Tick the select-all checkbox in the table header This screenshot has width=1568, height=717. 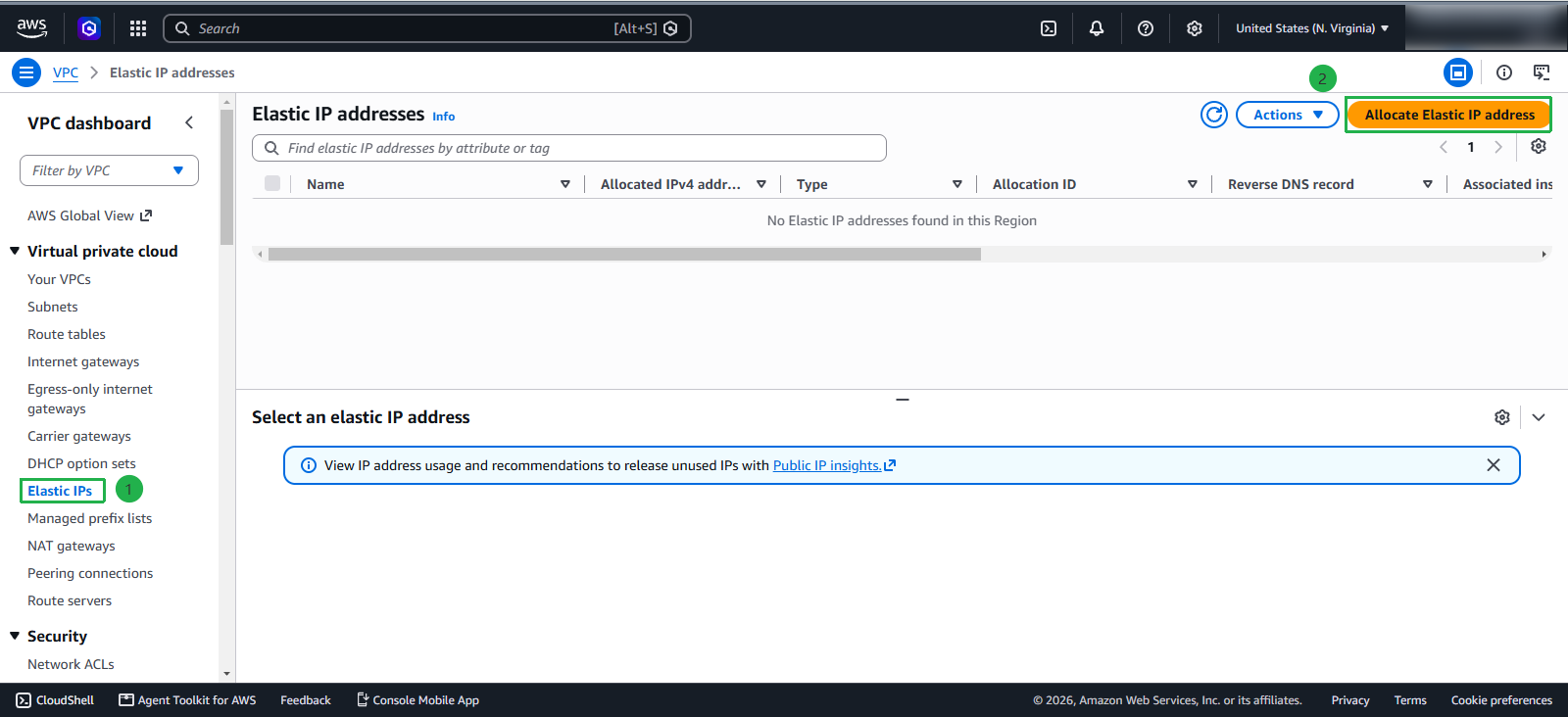pyautogui.click(x=272, y=183)
